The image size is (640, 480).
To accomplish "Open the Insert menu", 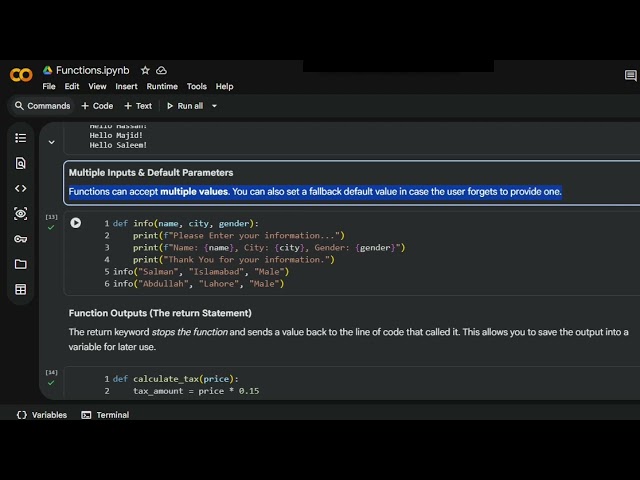I will click(x=126, y=87).
